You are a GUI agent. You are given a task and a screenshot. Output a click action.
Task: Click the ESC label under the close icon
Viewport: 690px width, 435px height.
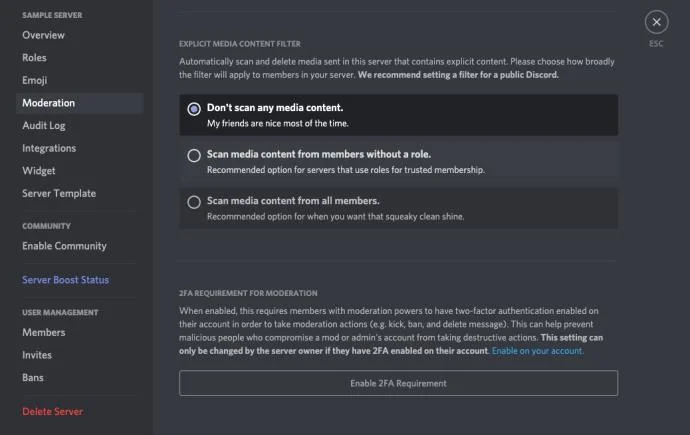tap(656, 44)
